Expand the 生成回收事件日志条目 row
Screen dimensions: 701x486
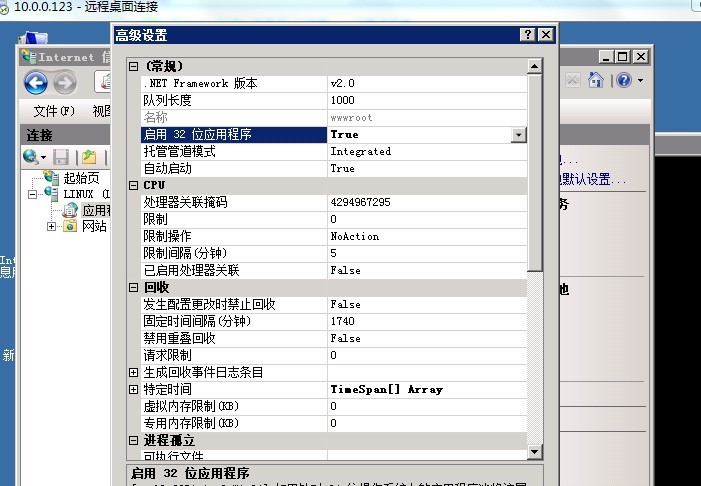click(133, 372)
